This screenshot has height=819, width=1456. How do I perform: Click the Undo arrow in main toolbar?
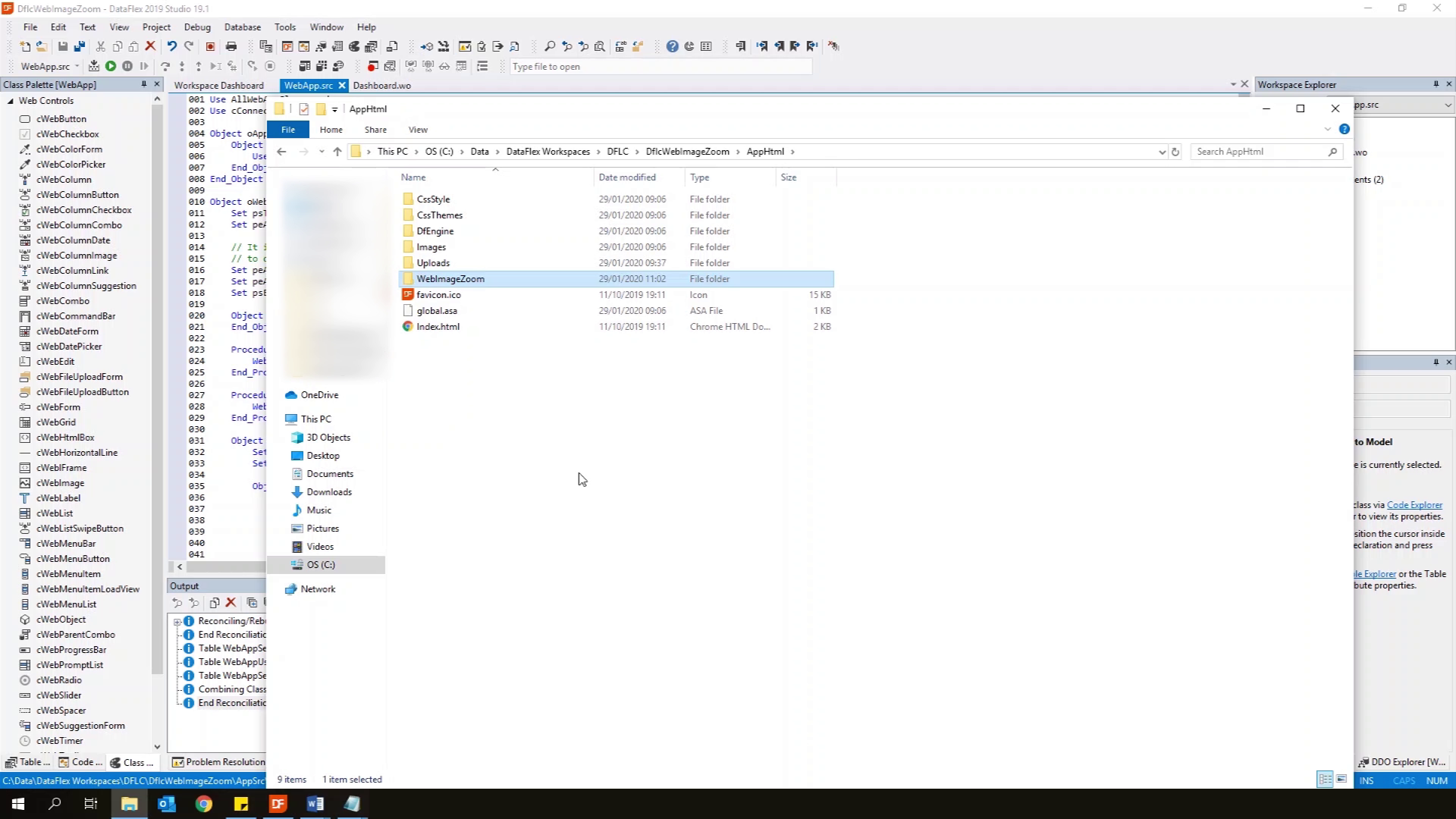click(172, 46)
